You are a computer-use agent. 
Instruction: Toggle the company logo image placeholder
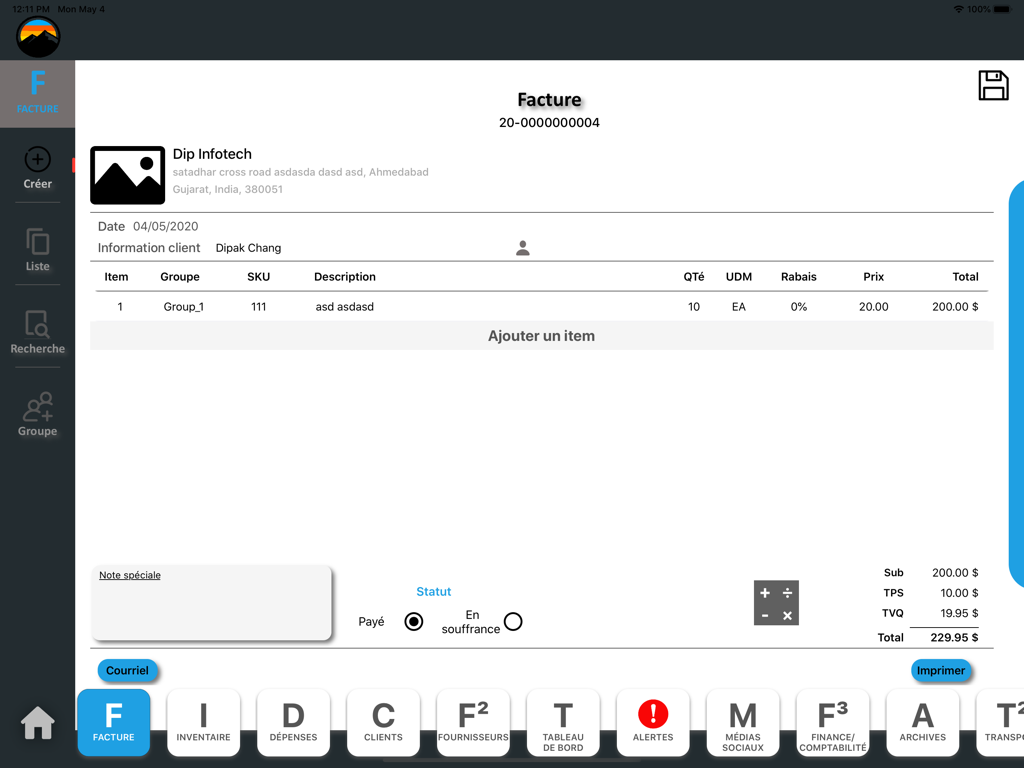coord(127,175)
